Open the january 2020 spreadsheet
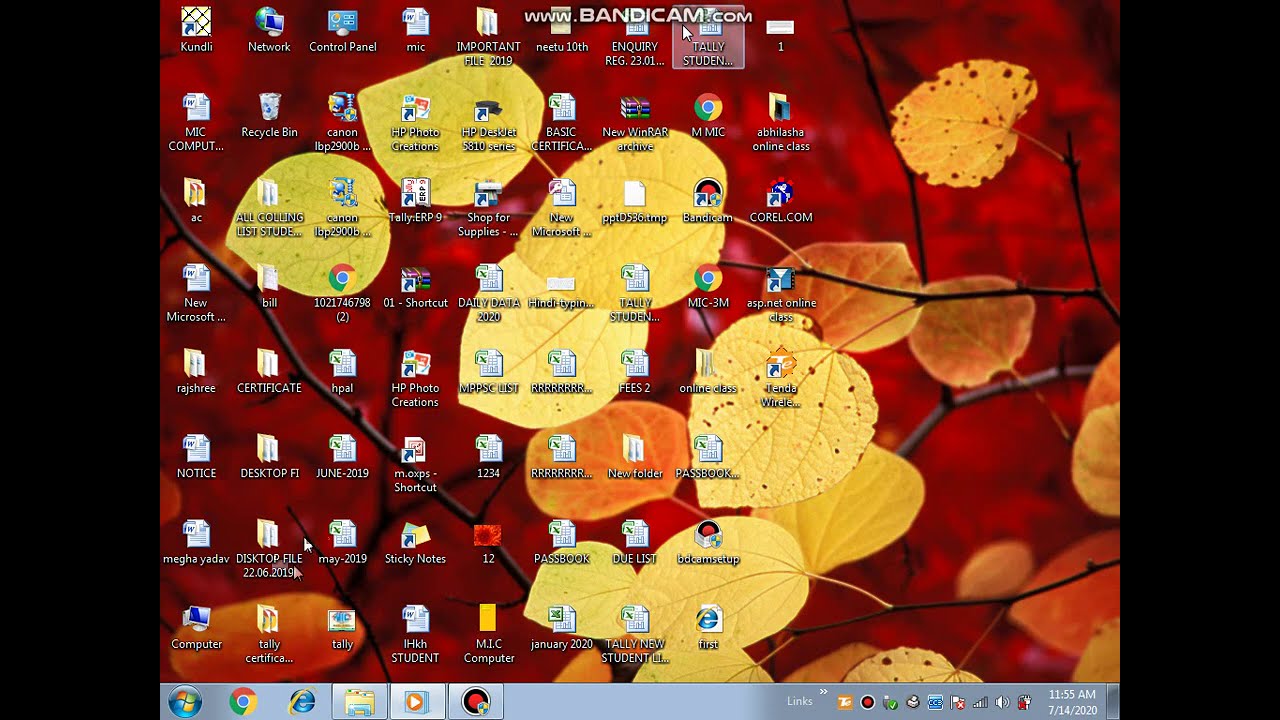This screenshot has height=720, width=1280. 562,627
